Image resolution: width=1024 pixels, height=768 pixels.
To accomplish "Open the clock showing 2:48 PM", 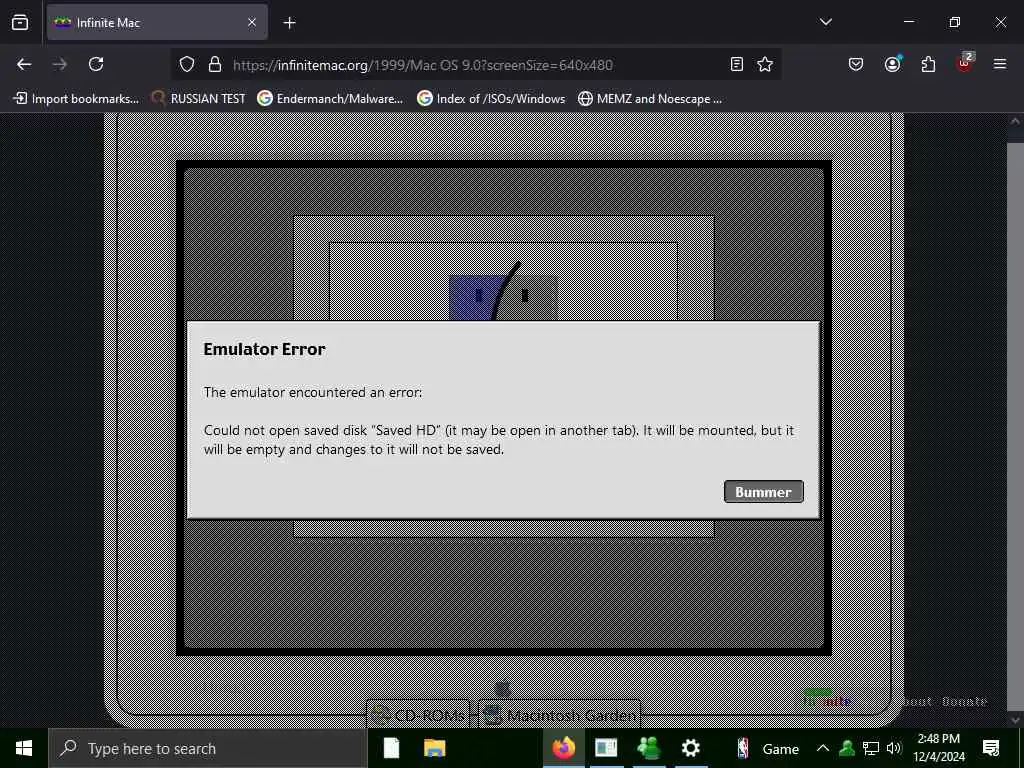I will tap(938, 748).
